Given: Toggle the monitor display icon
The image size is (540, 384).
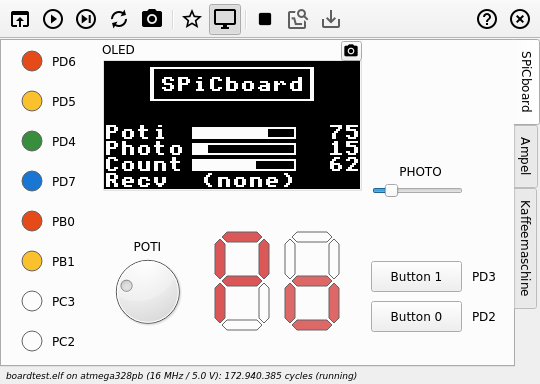Looking at the screenshot, I should pyautogui.click(x=225, y=19).
